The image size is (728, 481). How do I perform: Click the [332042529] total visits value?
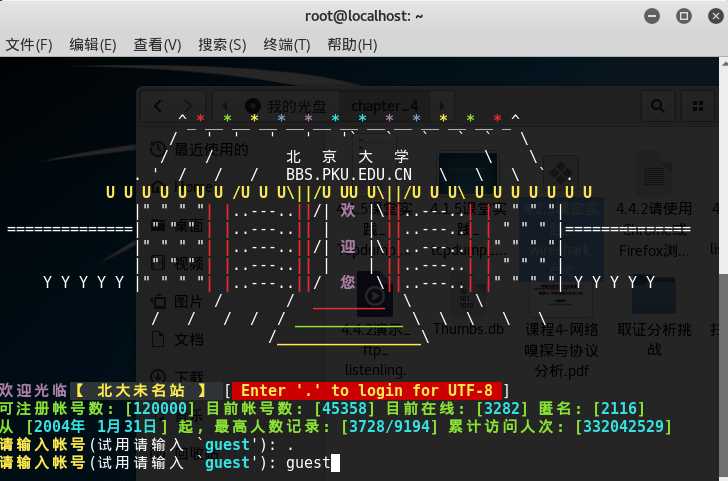[623, 427]
